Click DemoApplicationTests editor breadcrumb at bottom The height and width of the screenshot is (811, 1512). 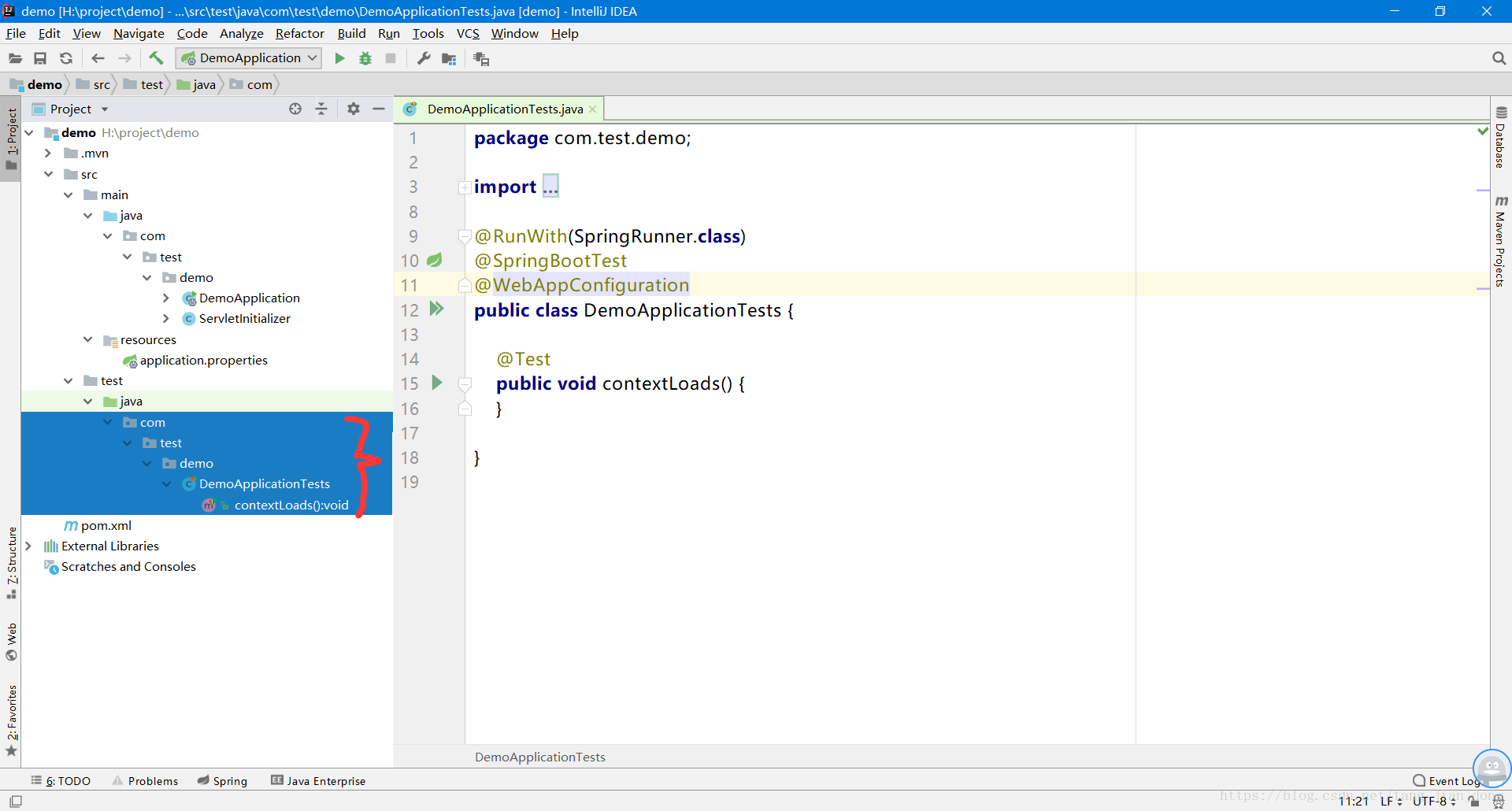540,757
